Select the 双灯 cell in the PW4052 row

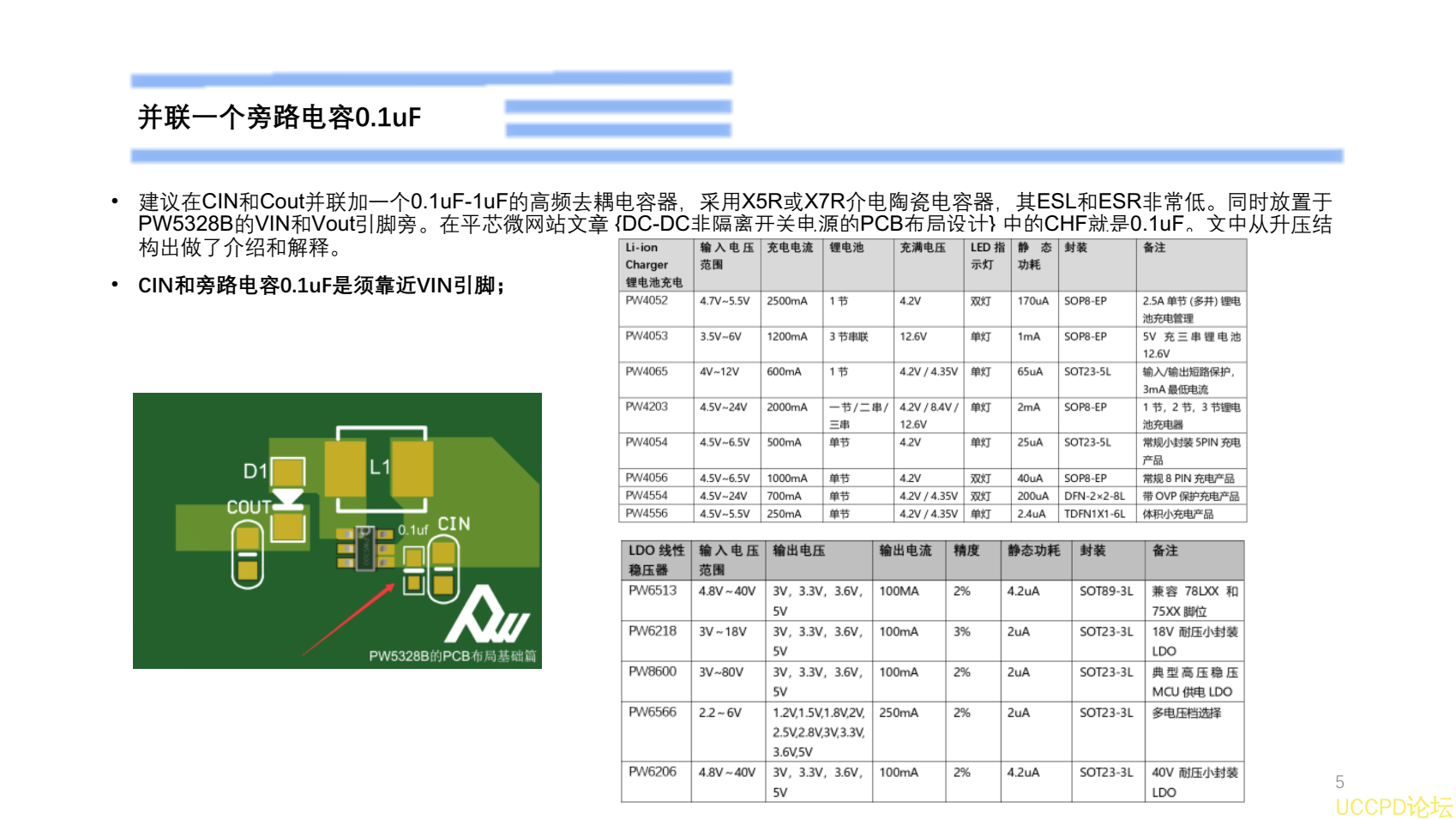coord(981,302)
